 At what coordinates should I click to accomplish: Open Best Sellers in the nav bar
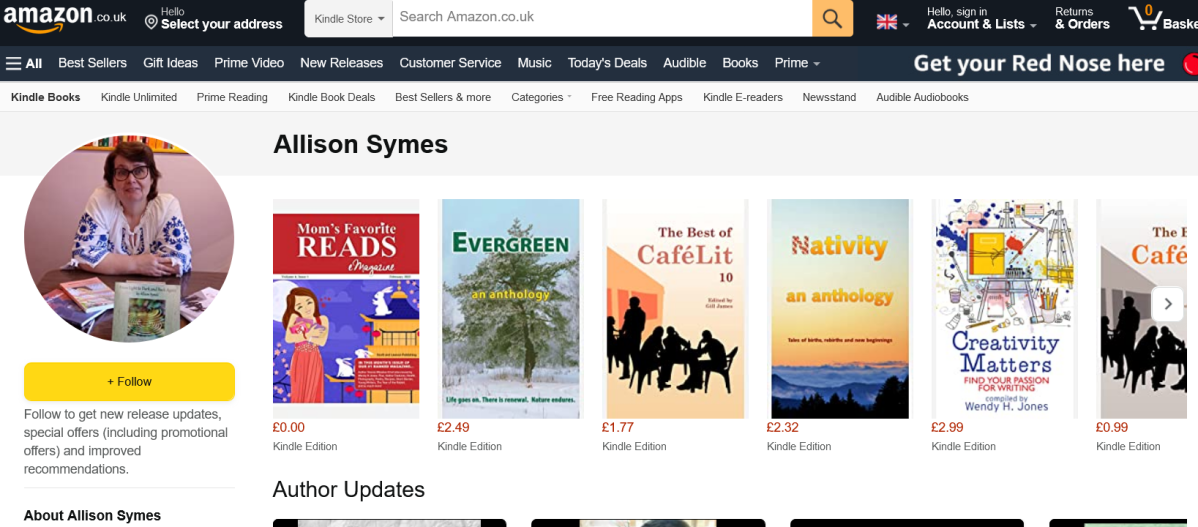pyautogui.click(x=92, y=63)
